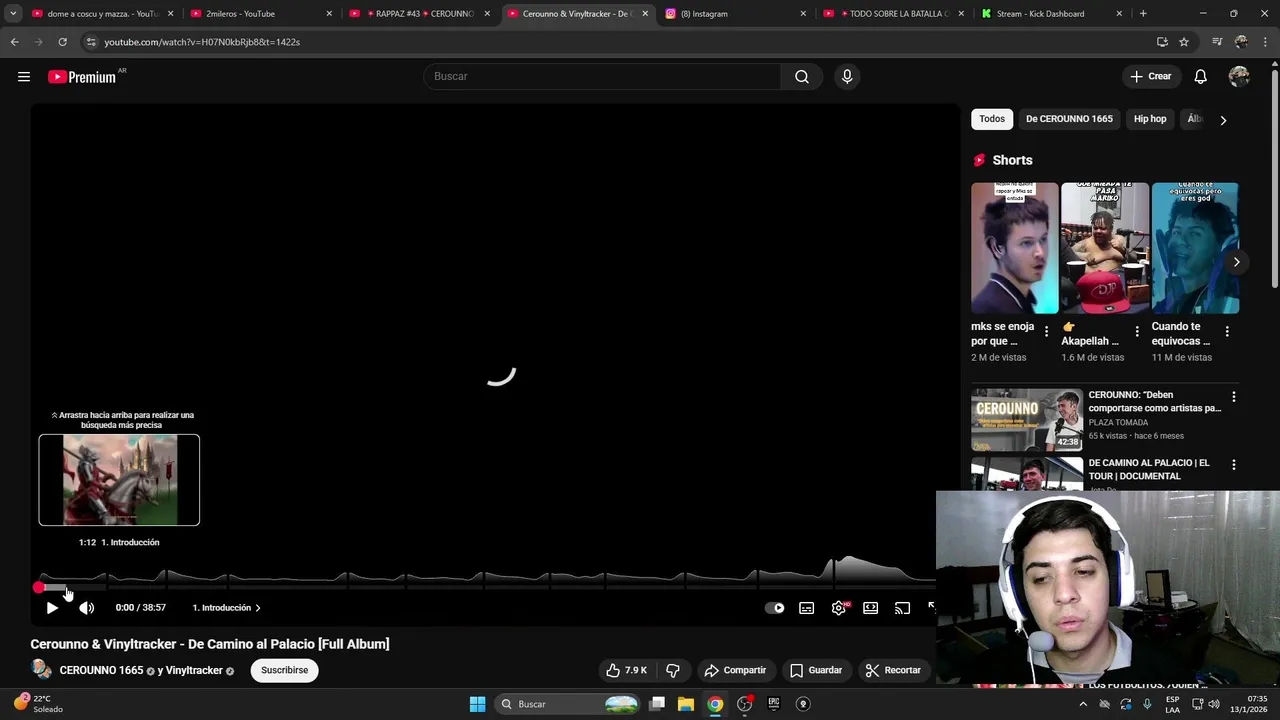Open the browser tab search dropdown
Image resolution: width=1280 pixels, height=720 pixels.
(x=13, y=14)
